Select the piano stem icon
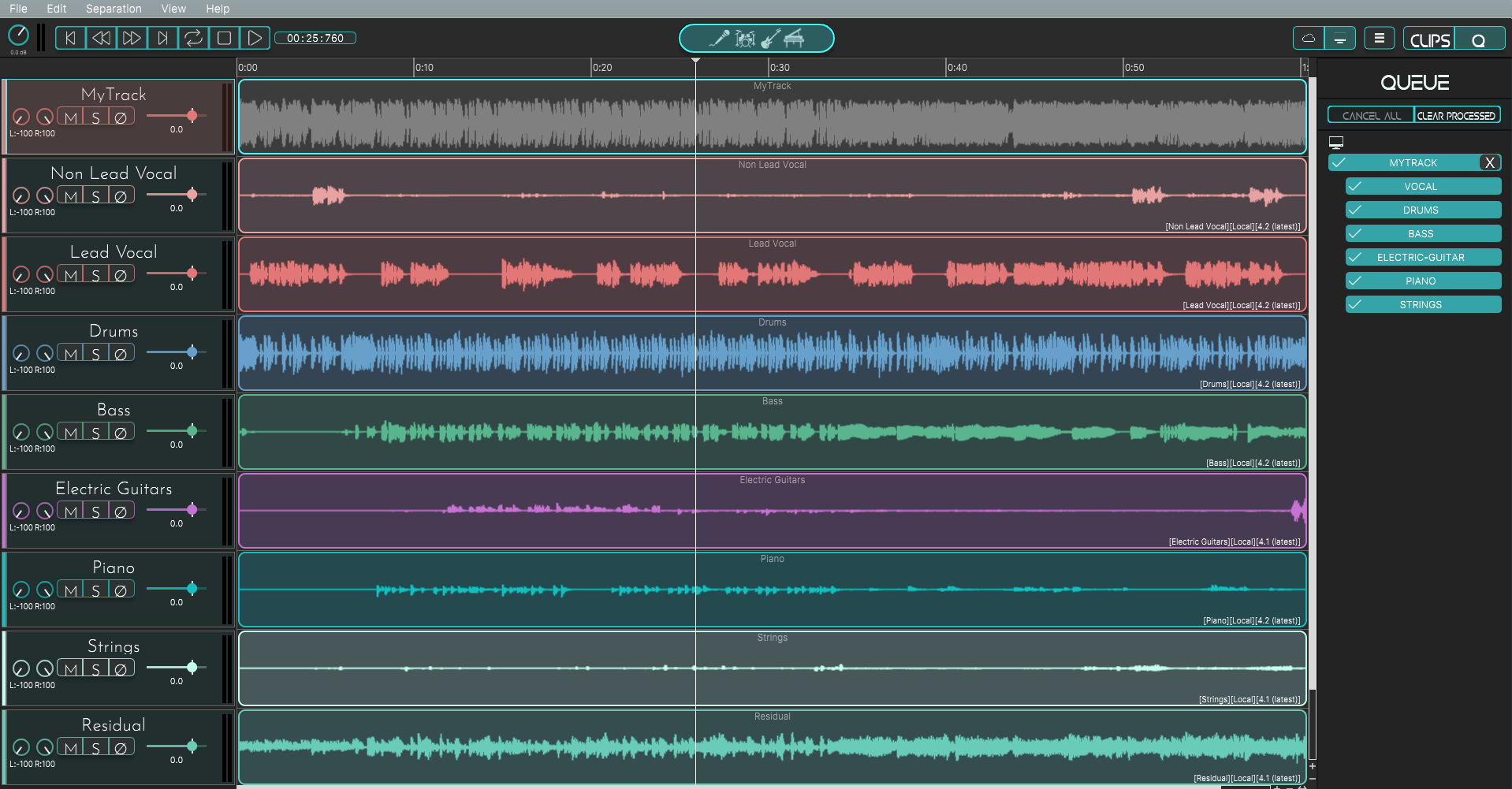The height and width of the screenshot is (789, 1512). click(794, 38)
